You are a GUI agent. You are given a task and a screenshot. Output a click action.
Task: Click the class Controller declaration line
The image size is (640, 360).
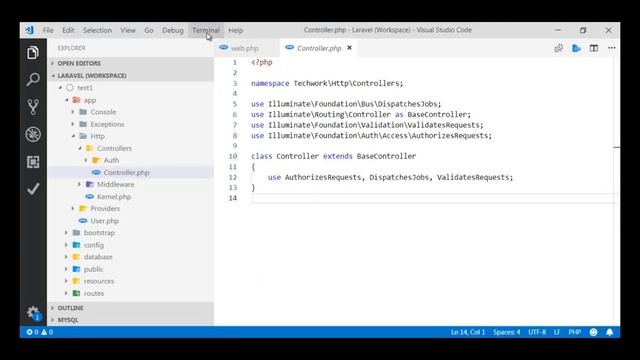[x=333, y=156]
